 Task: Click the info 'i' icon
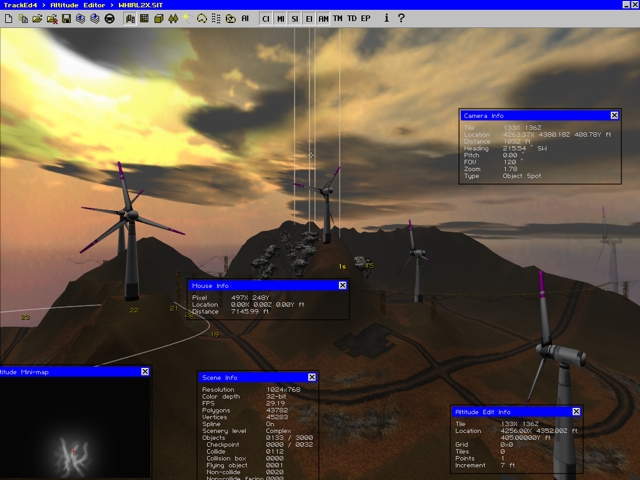click(x=387, y=18)
